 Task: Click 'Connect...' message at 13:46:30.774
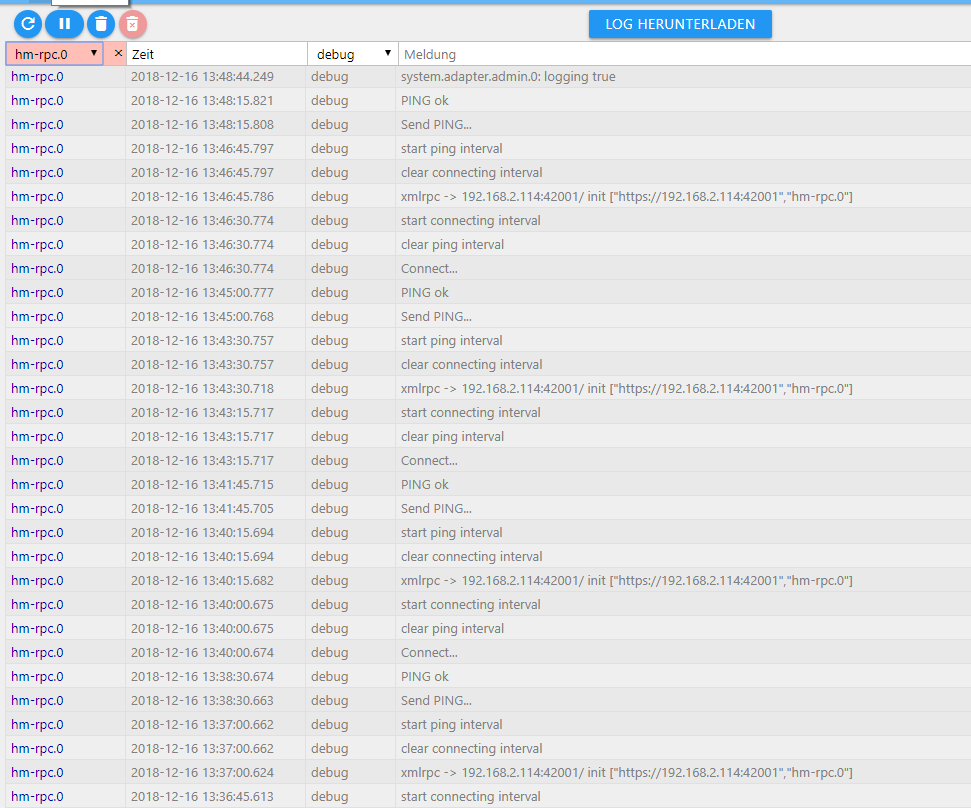tap(429, 268)
